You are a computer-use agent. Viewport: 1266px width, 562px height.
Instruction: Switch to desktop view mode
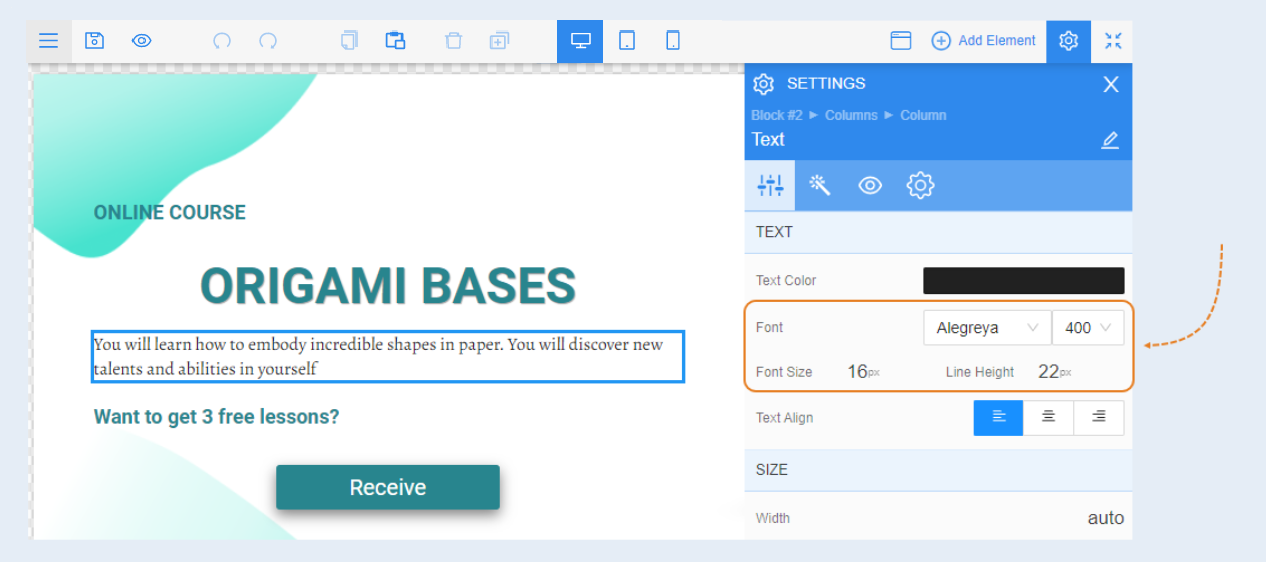(x=580, y=41)
